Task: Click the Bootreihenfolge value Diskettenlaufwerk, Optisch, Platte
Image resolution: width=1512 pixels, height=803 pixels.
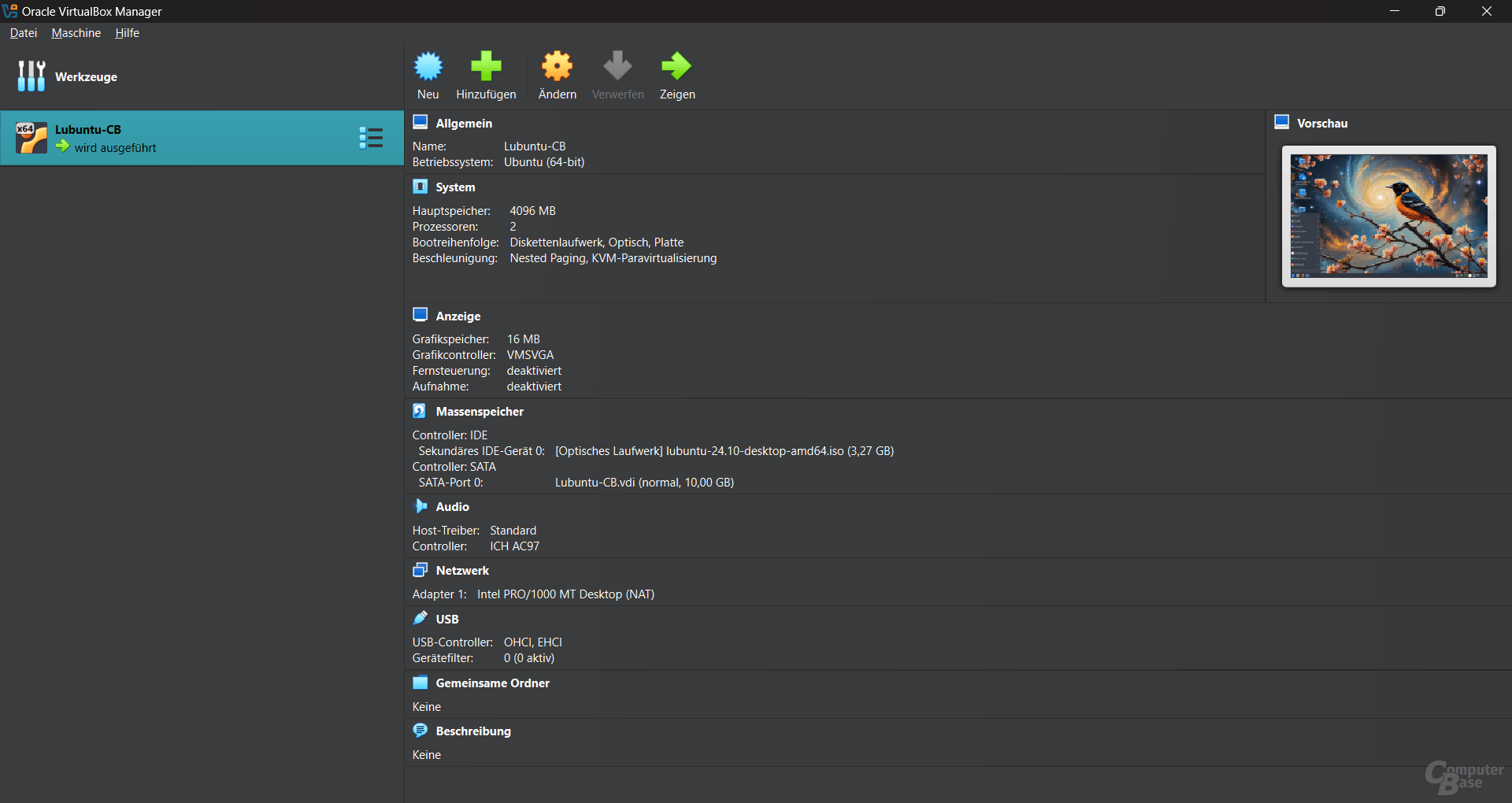Action: point(596,242)
